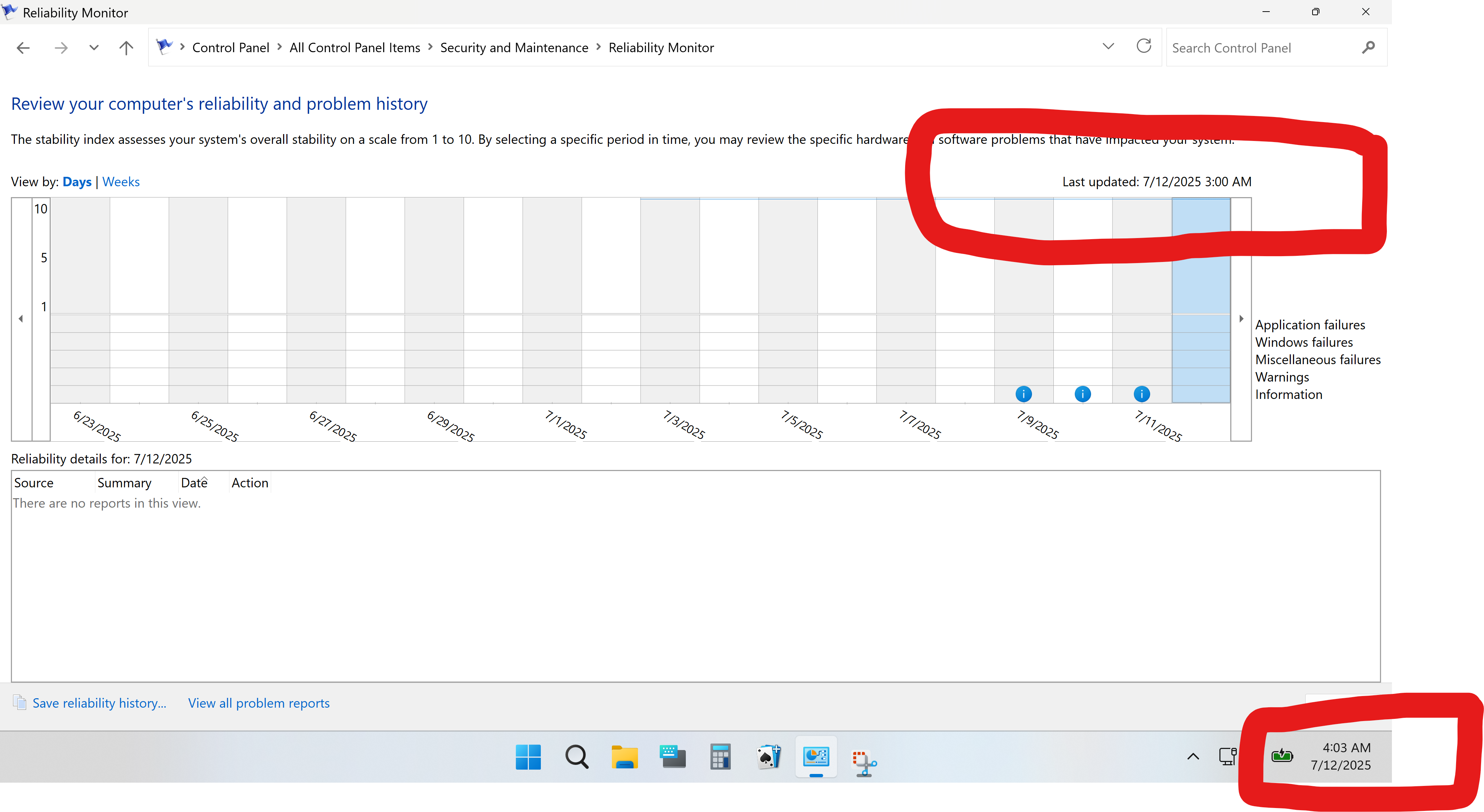Viewport: 1484px width, 812px height.
Task: Click the search magnifier in the search box
Action: tap(1368, 47)
